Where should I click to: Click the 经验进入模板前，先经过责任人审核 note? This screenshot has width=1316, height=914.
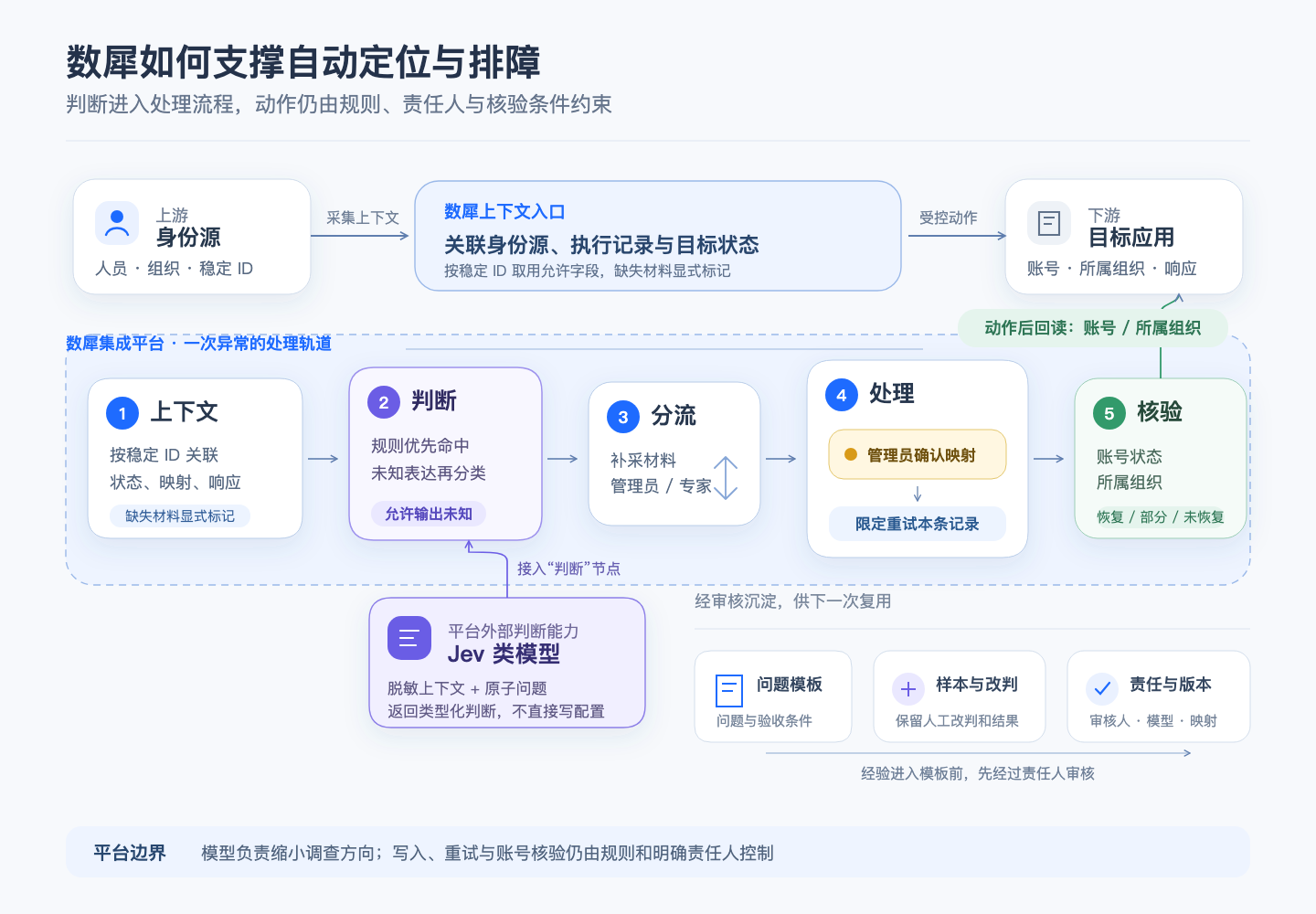(x=978, y=774)
